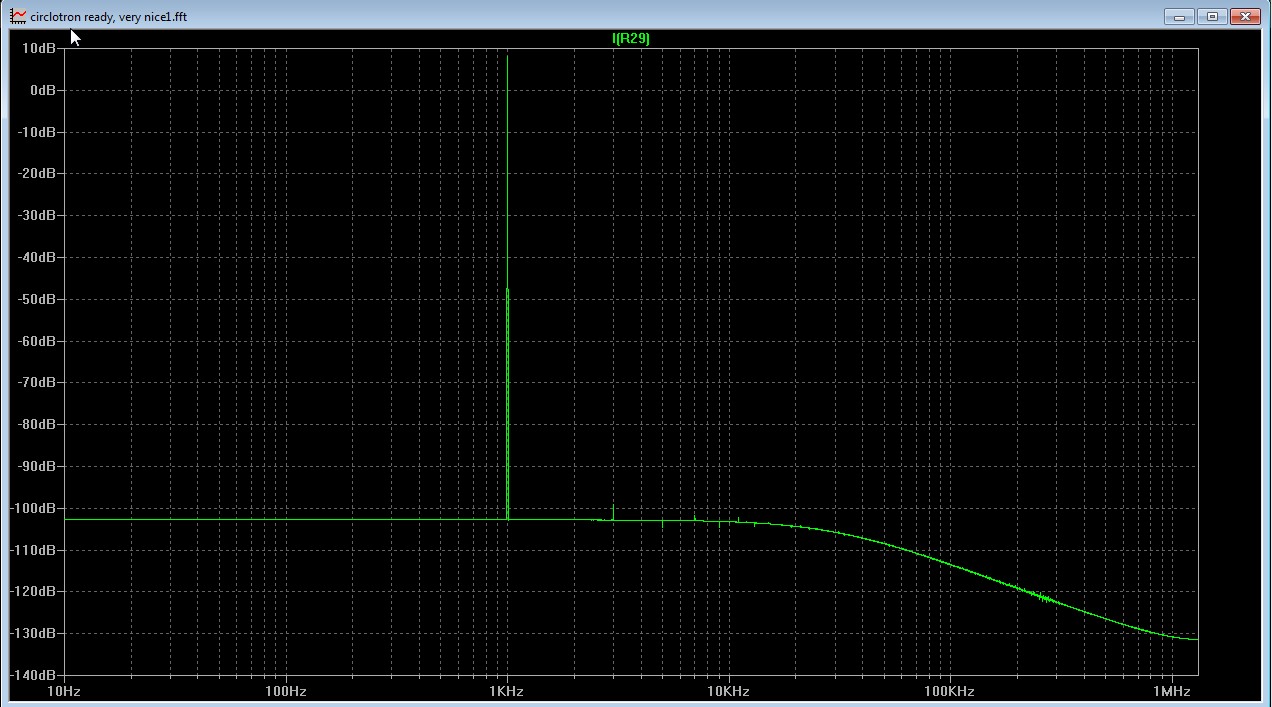Click the 100Hz frequency axis label
This screenshot has height=707, width=1272.
tap(285, 692)
